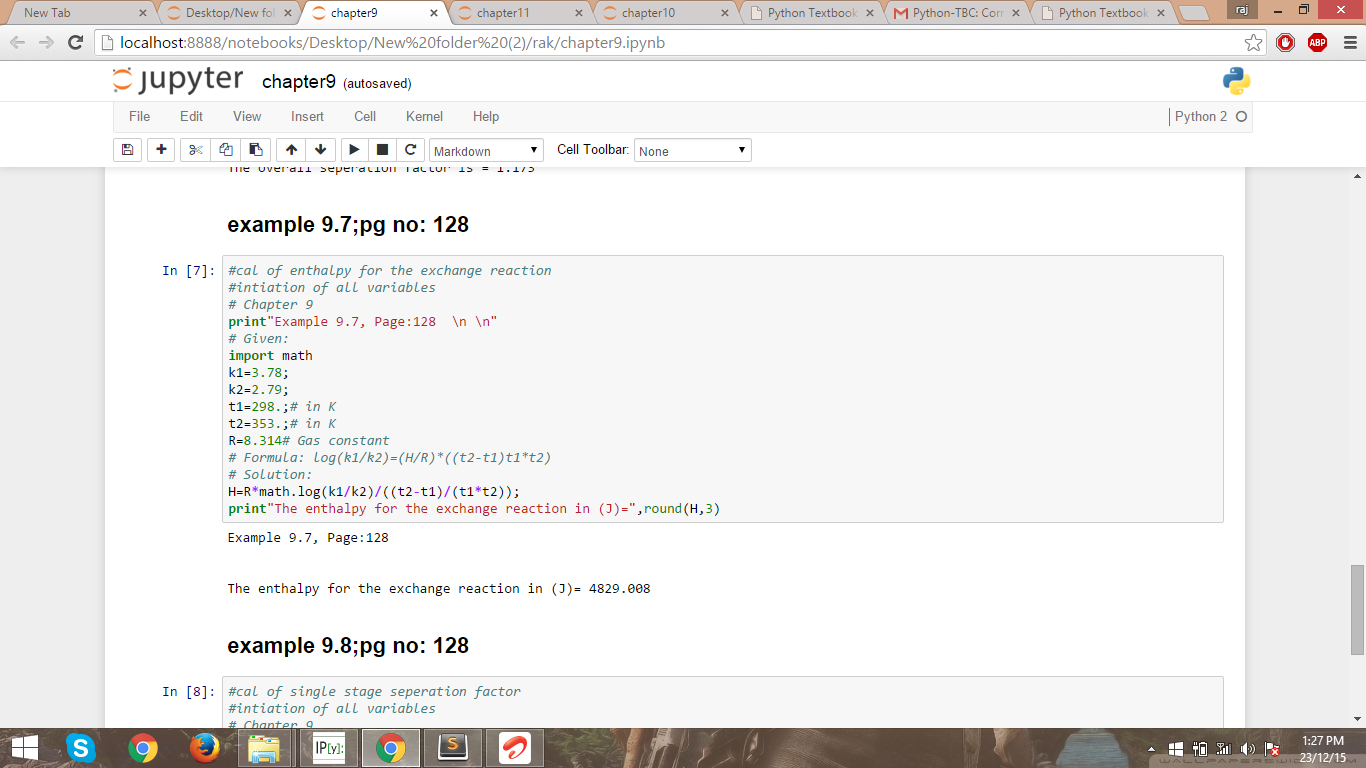This screenshot has width=1366, height=768.
Task: Click the (autosaved) checkpoint status text
Action: click(377, 83)
